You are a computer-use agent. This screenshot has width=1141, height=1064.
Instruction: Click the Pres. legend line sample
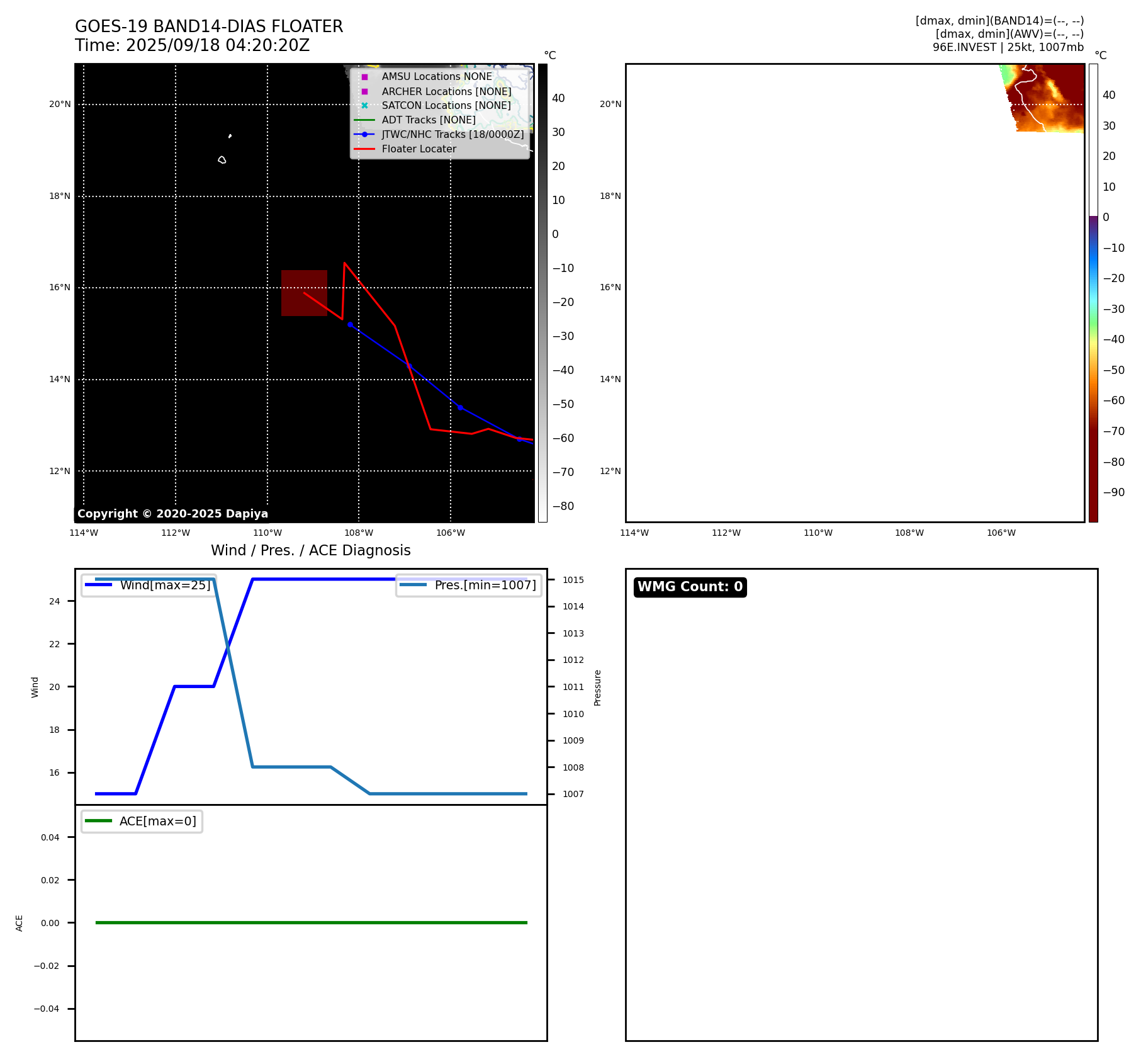[x=413, y=585]
